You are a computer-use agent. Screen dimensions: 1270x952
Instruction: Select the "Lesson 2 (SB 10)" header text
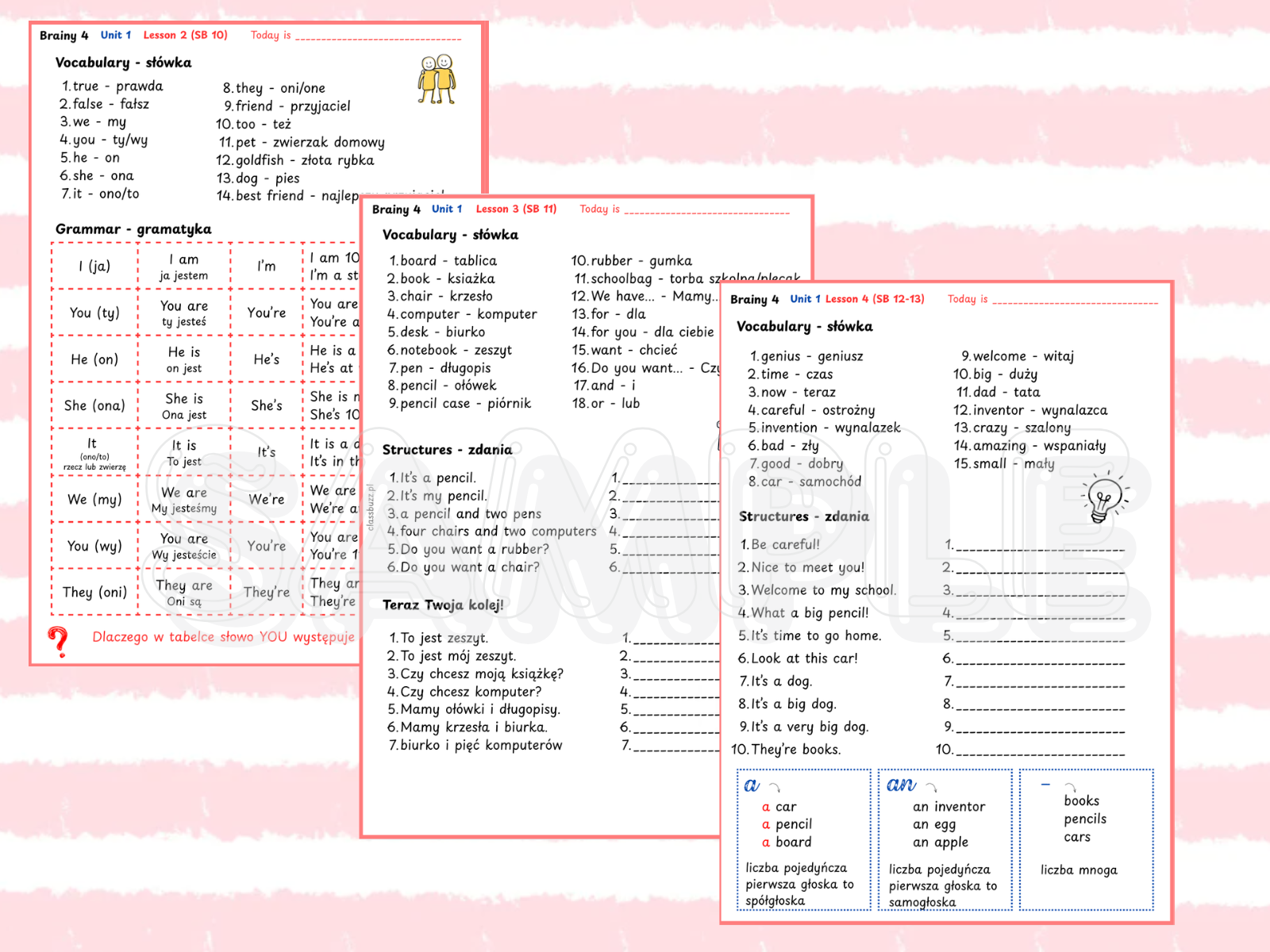(x=185, y=35)
